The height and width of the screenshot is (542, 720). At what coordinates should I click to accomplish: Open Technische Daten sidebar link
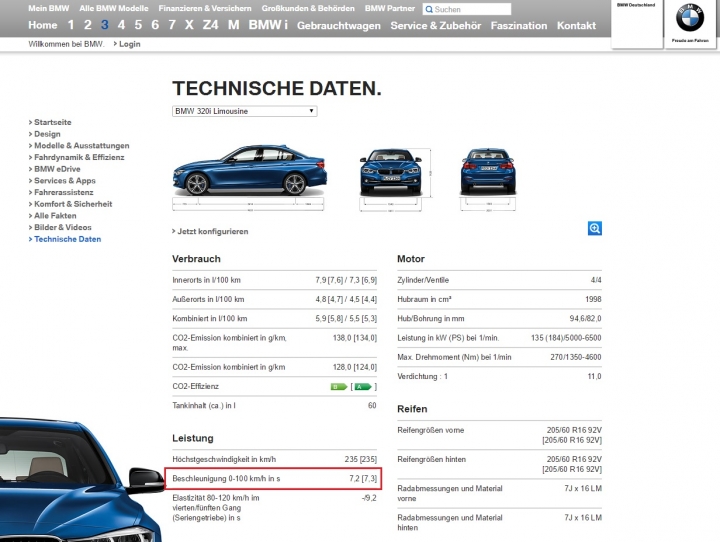pyautogui.click(x=68, y=239)
